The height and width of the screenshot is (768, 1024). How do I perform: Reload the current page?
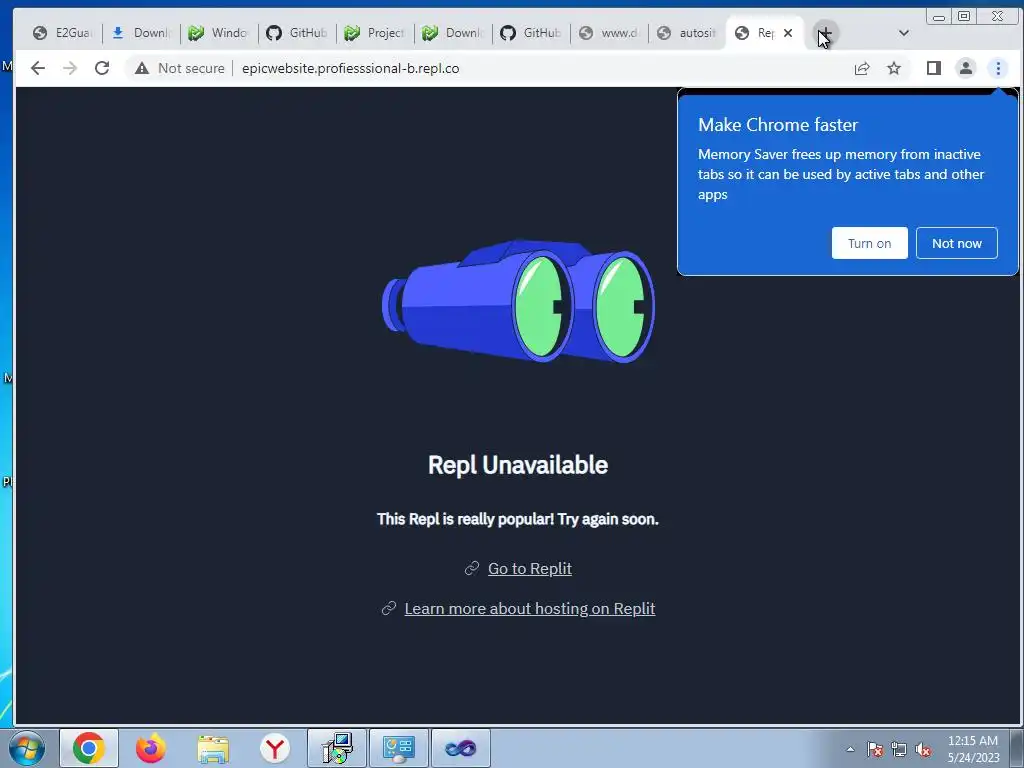[x=102, y=68]
